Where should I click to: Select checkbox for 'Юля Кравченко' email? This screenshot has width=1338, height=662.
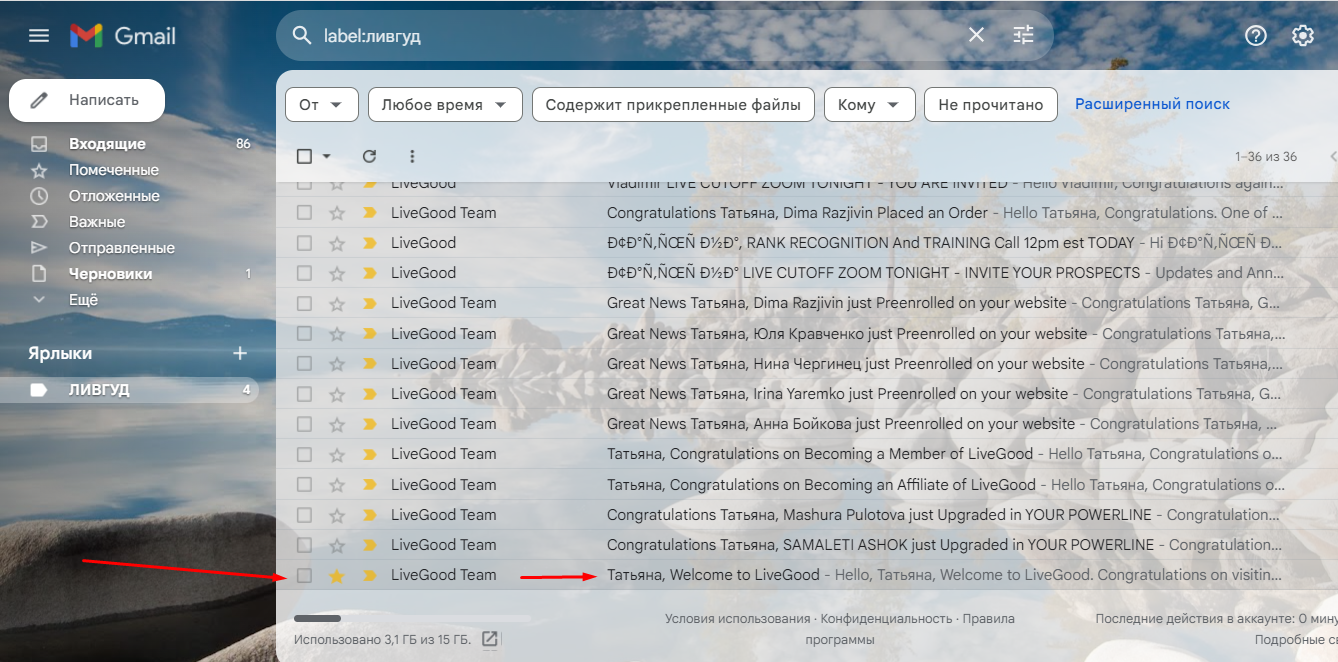coord(304,334)
